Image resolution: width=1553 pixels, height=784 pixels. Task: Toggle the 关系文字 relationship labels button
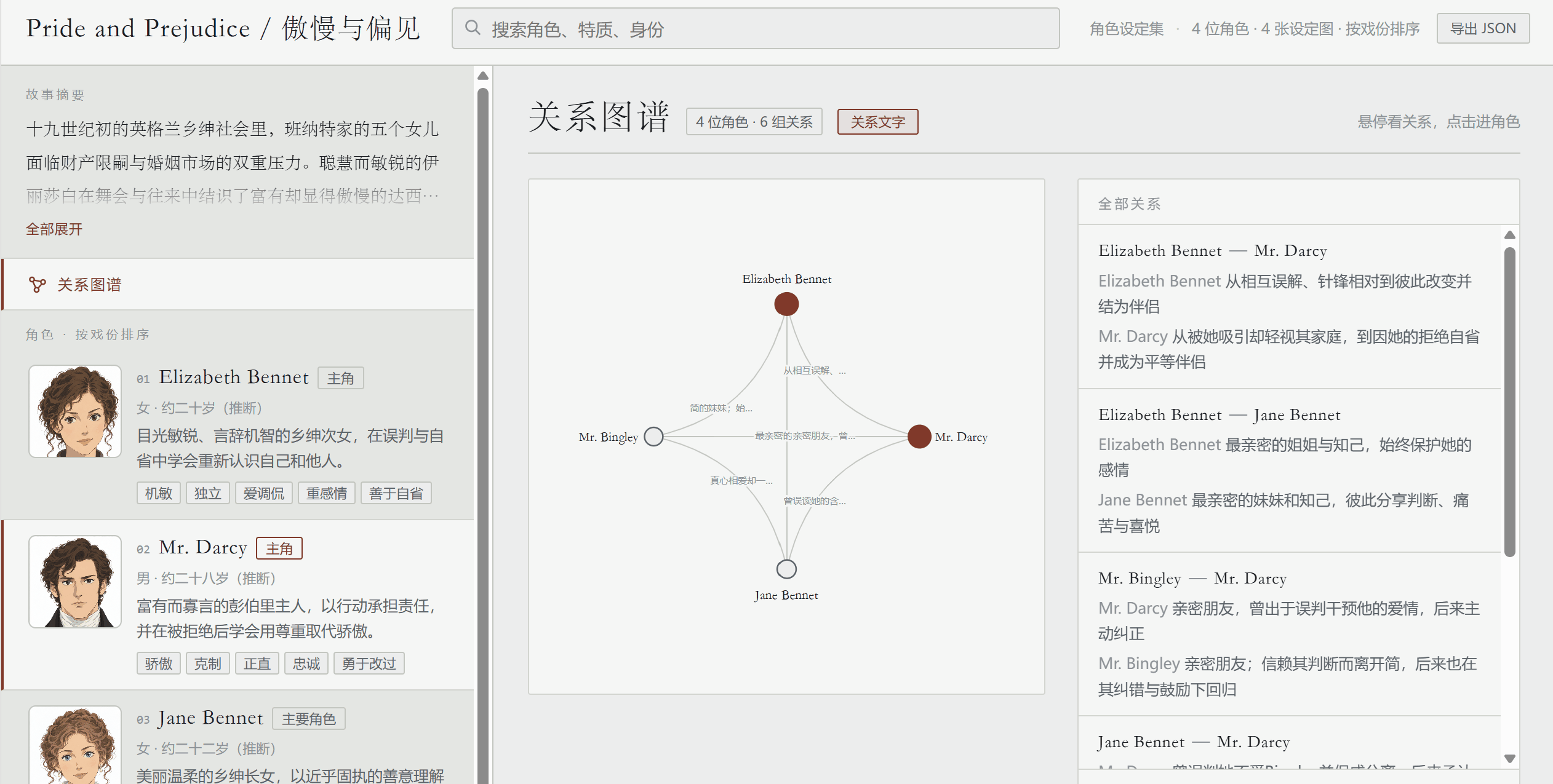point(877,122)
